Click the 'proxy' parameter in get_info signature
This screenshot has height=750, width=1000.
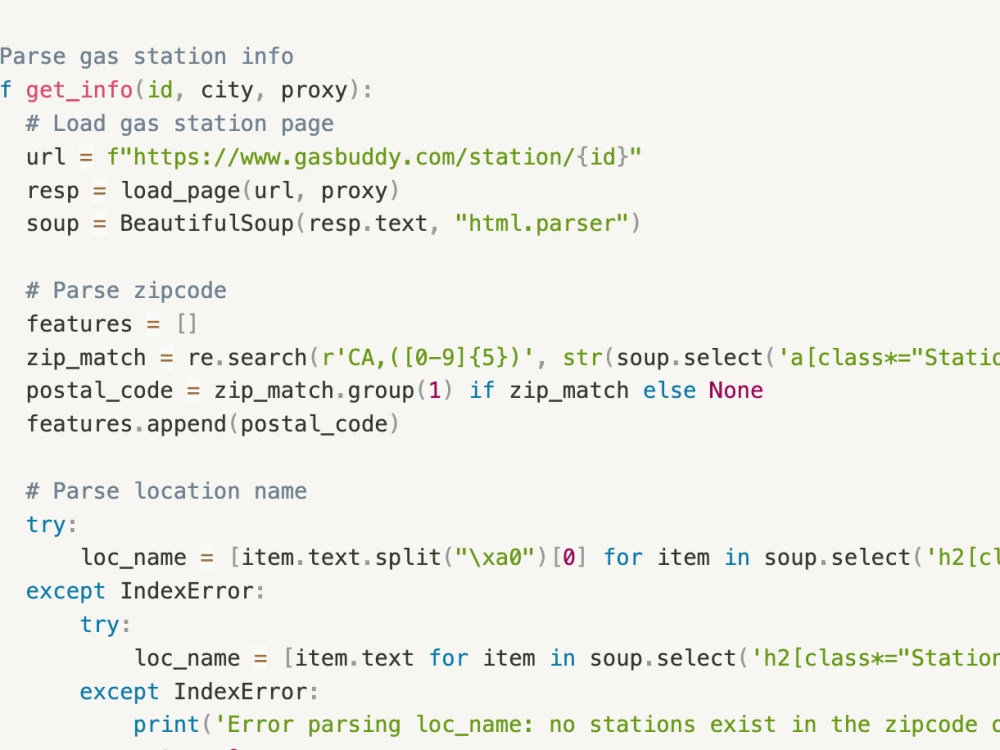(314, 90)
